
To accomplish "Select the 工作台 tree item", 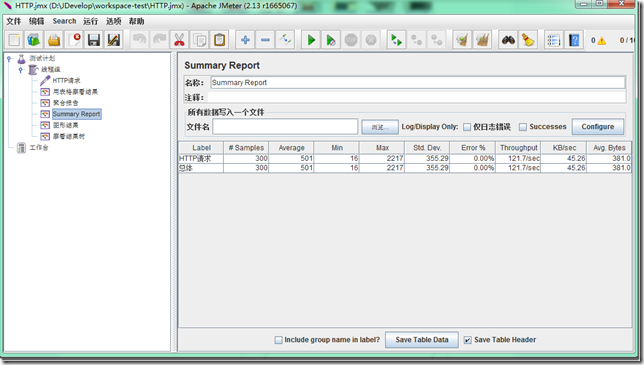I will coord(39,147).
